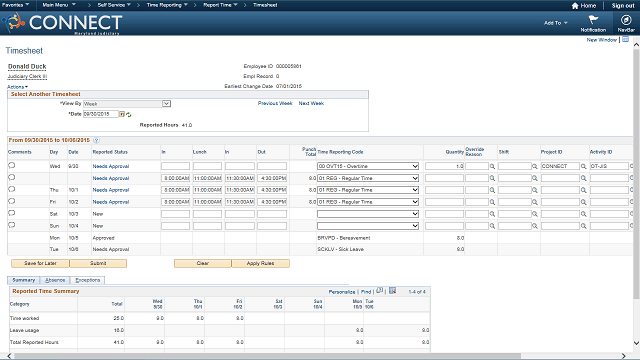Image resolution: width=640 pixels, height=360 pixels.
Task: Switch to the Absence tab
Action: coord(55,280)
